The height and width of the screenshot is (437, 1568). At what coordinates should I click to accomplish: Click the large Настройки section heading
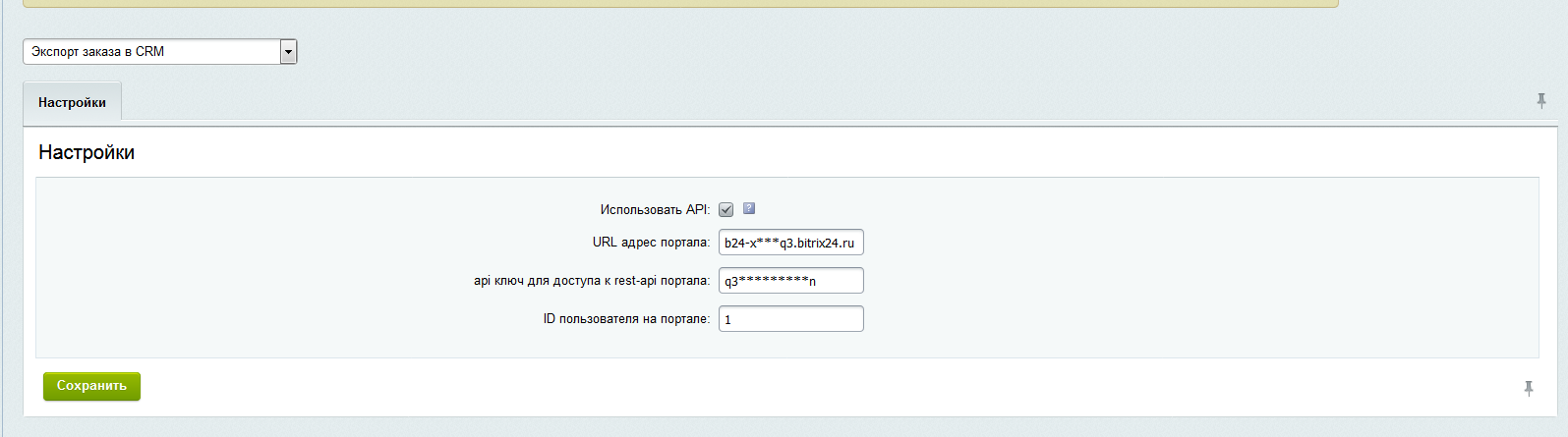[87, 152]
